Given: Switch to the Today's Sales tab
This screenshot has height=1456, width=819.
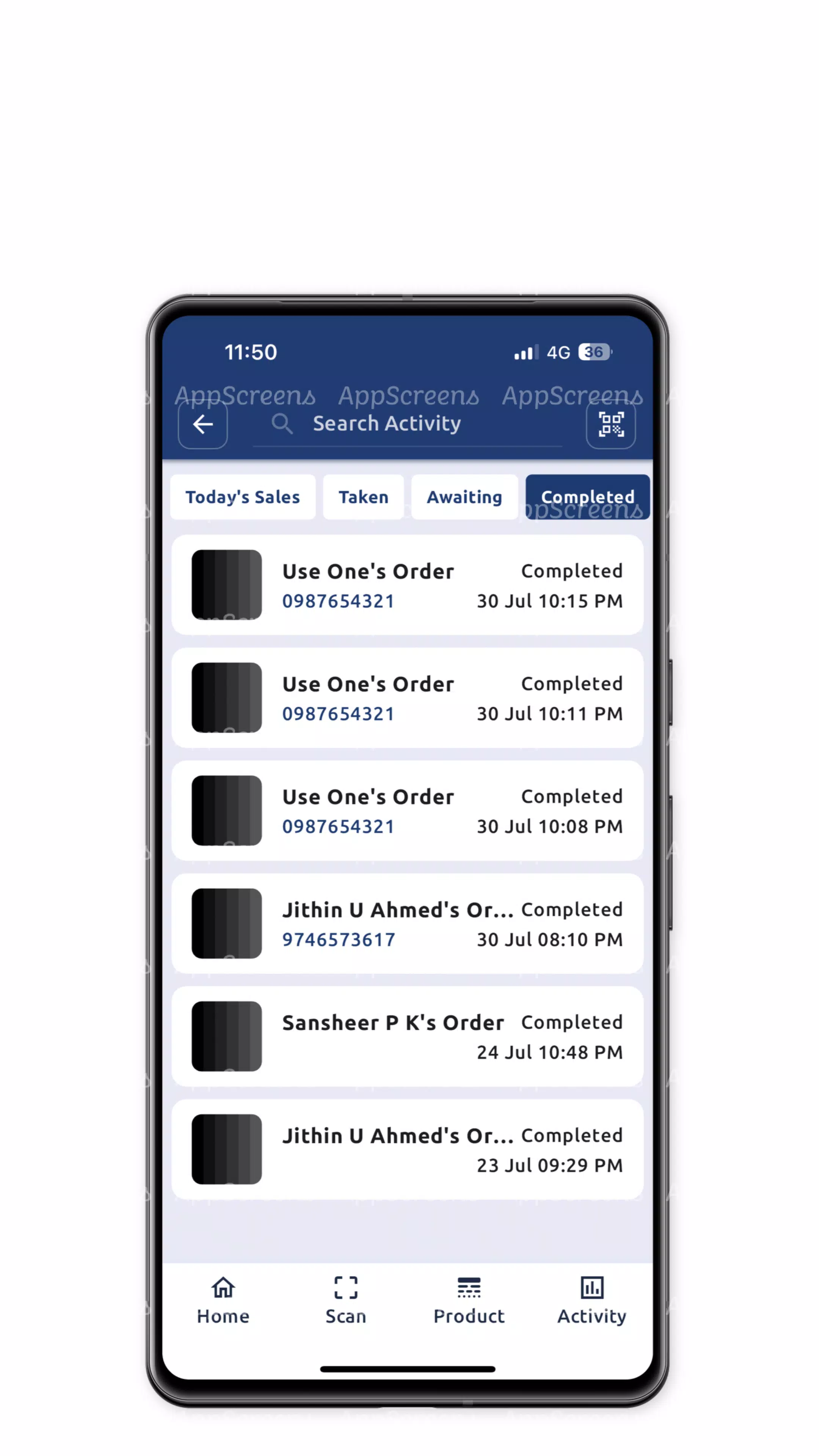Looking at the screenshot, I should click(x=243, y=496).
